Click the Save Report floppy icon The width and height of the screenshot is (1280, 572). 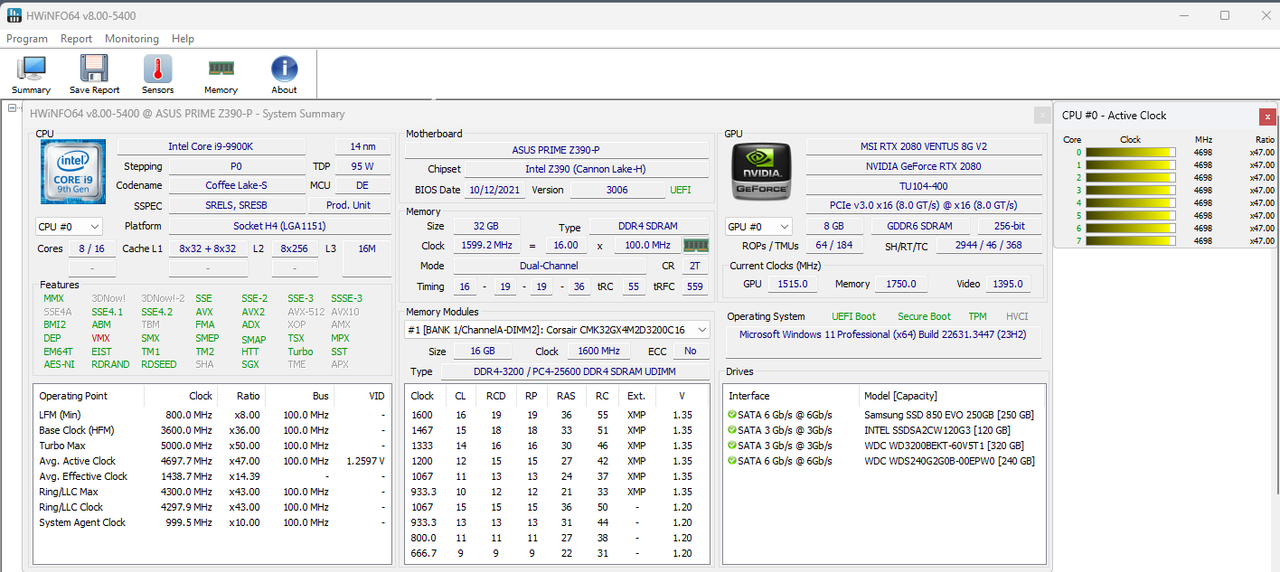point(94,75)
